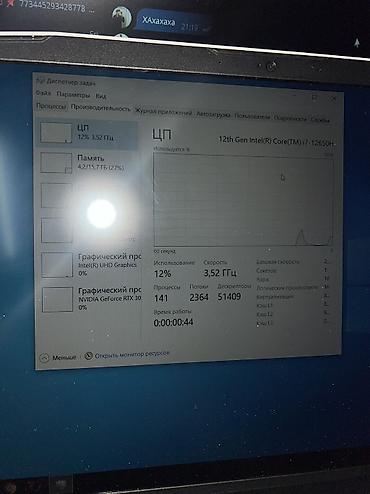Select the NVIDIA GeForce RTX GPU entry
This screenshot has height=494, width=370.
pyautogui.click(x=91, y=299)
